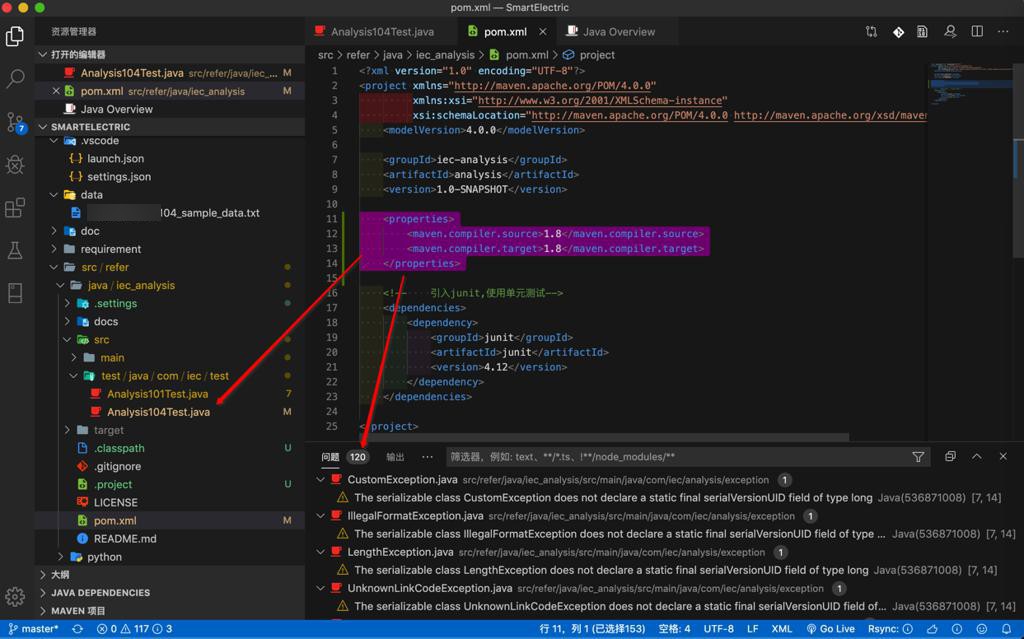Click the UTF-8 encoding selector
The image size is (1024, 639).
(x=718, y=629)
